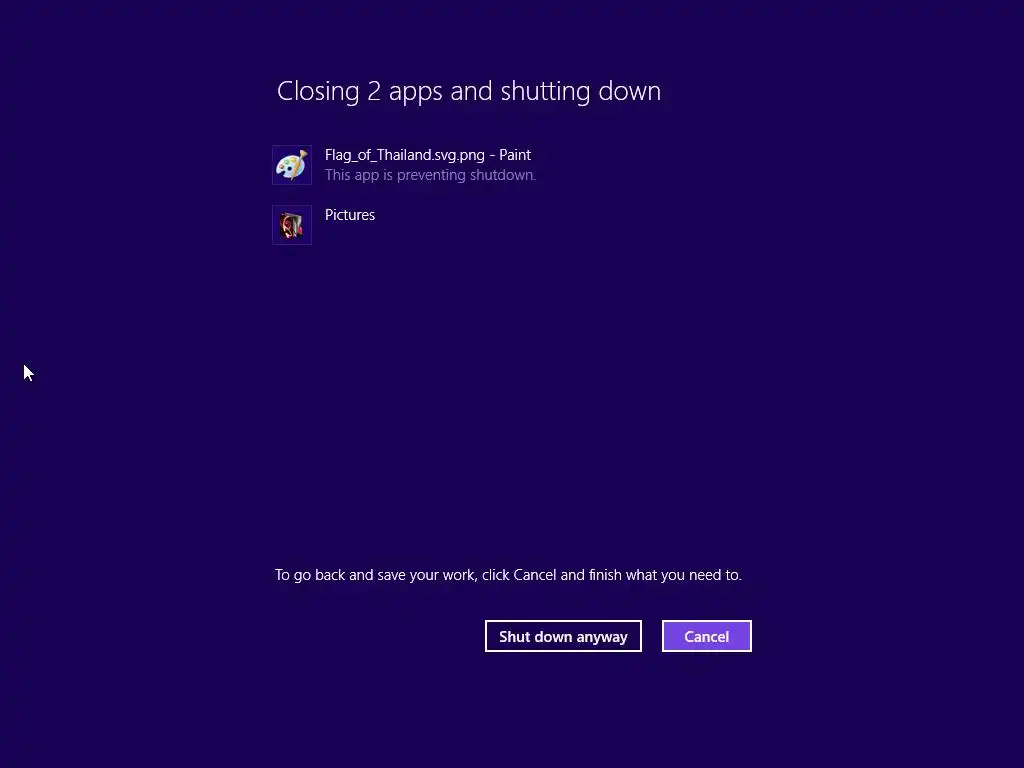Click the Pictures app icon
Viewport: 1024px width, 768px height.
coord(292,225)
